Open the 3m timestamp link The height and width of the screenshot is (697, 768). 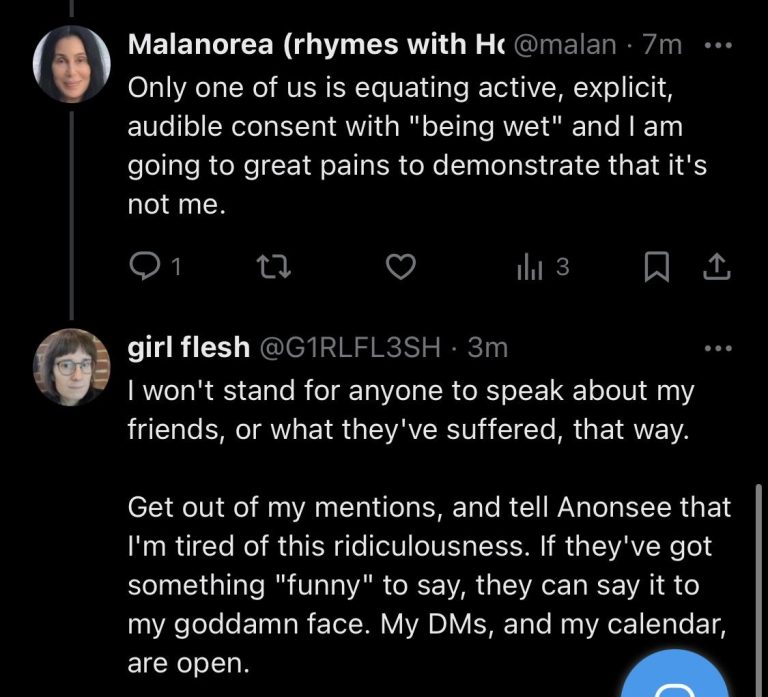[488, 347]
